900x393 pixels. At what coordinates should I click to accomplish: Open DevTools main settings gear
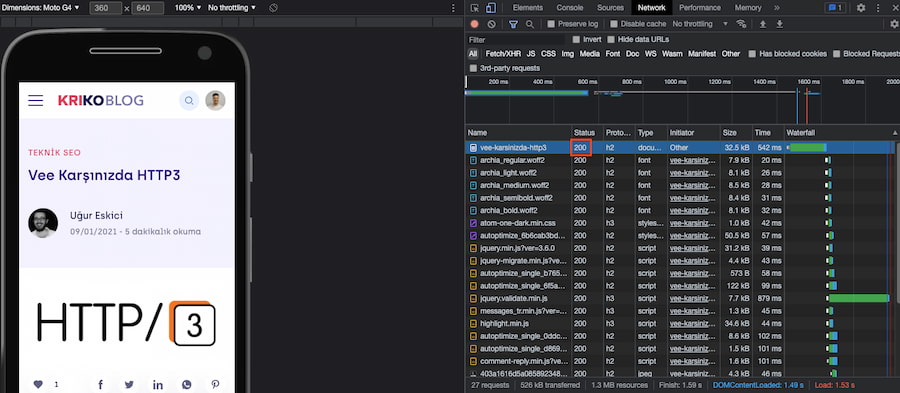point(861,8)
